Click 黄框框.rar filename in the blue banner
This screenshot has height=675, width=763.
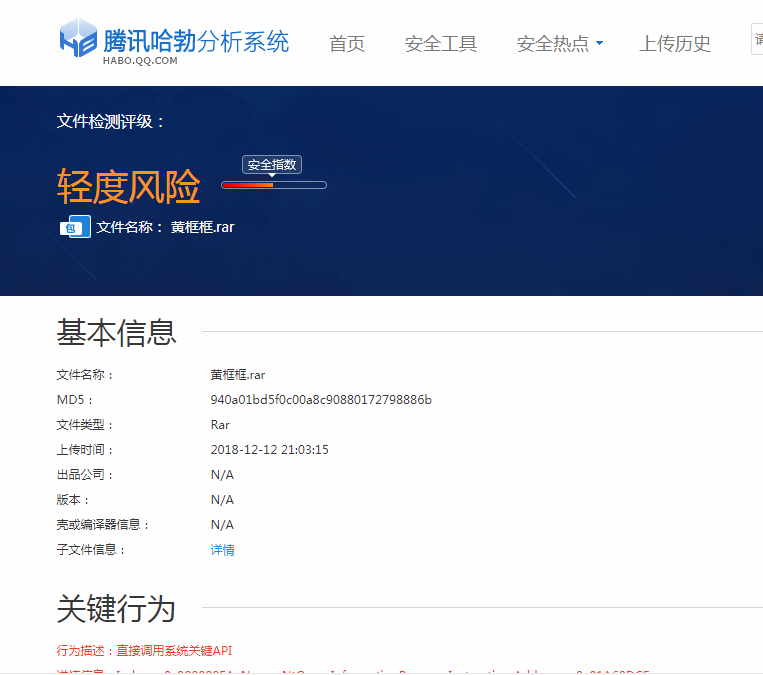202,227
